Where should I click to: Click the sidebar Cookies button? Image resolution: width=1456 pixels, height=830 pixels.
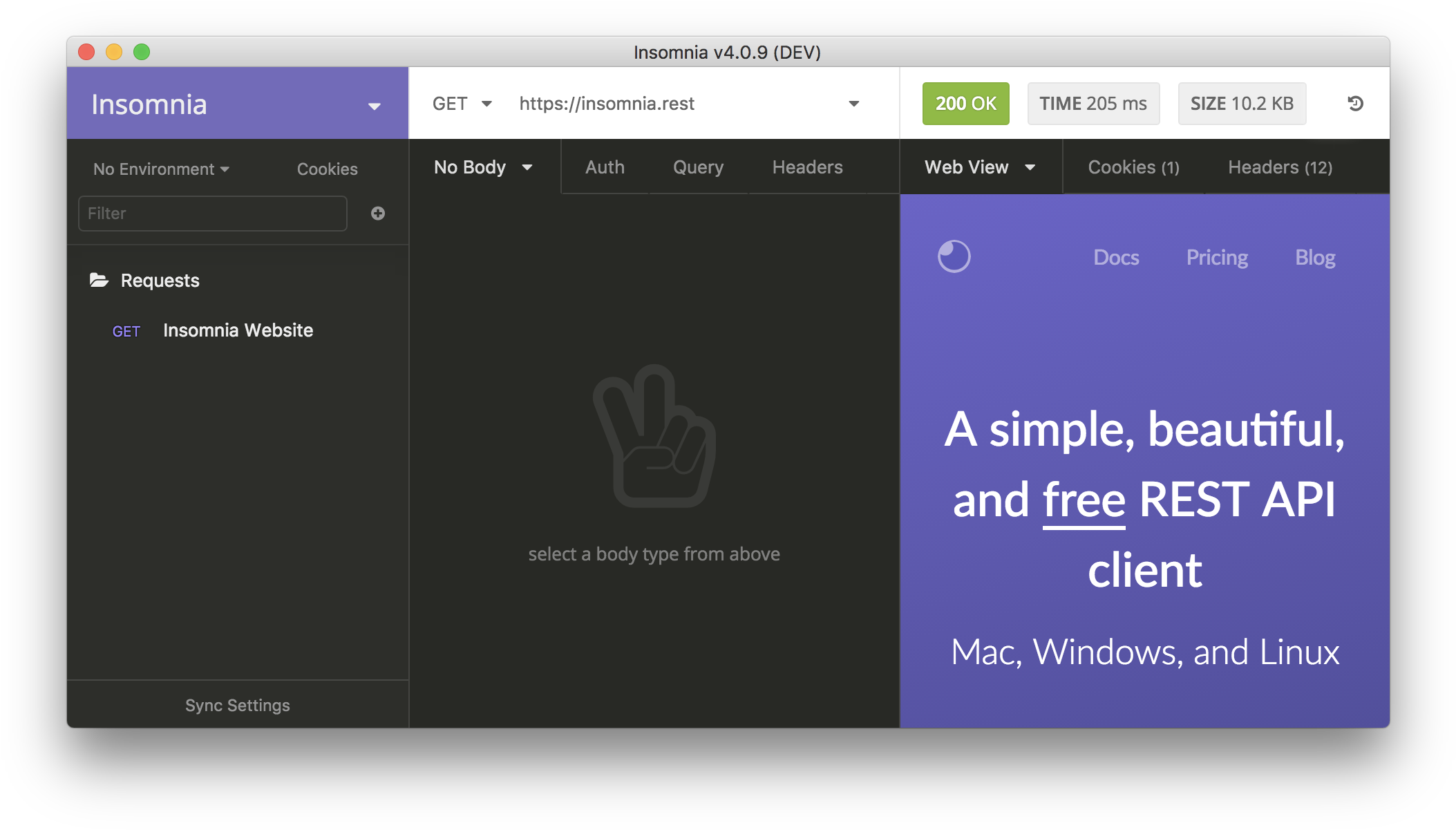click(328, 169)
